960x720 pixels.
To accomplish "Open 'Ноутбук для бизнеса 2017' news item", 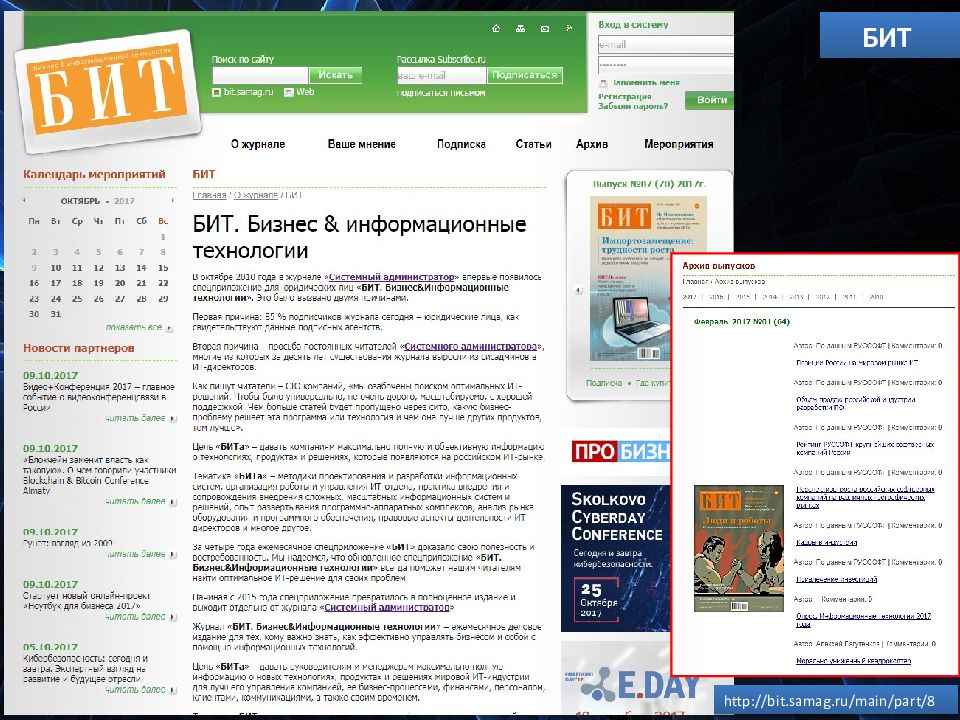I will (x=86, y=601).
